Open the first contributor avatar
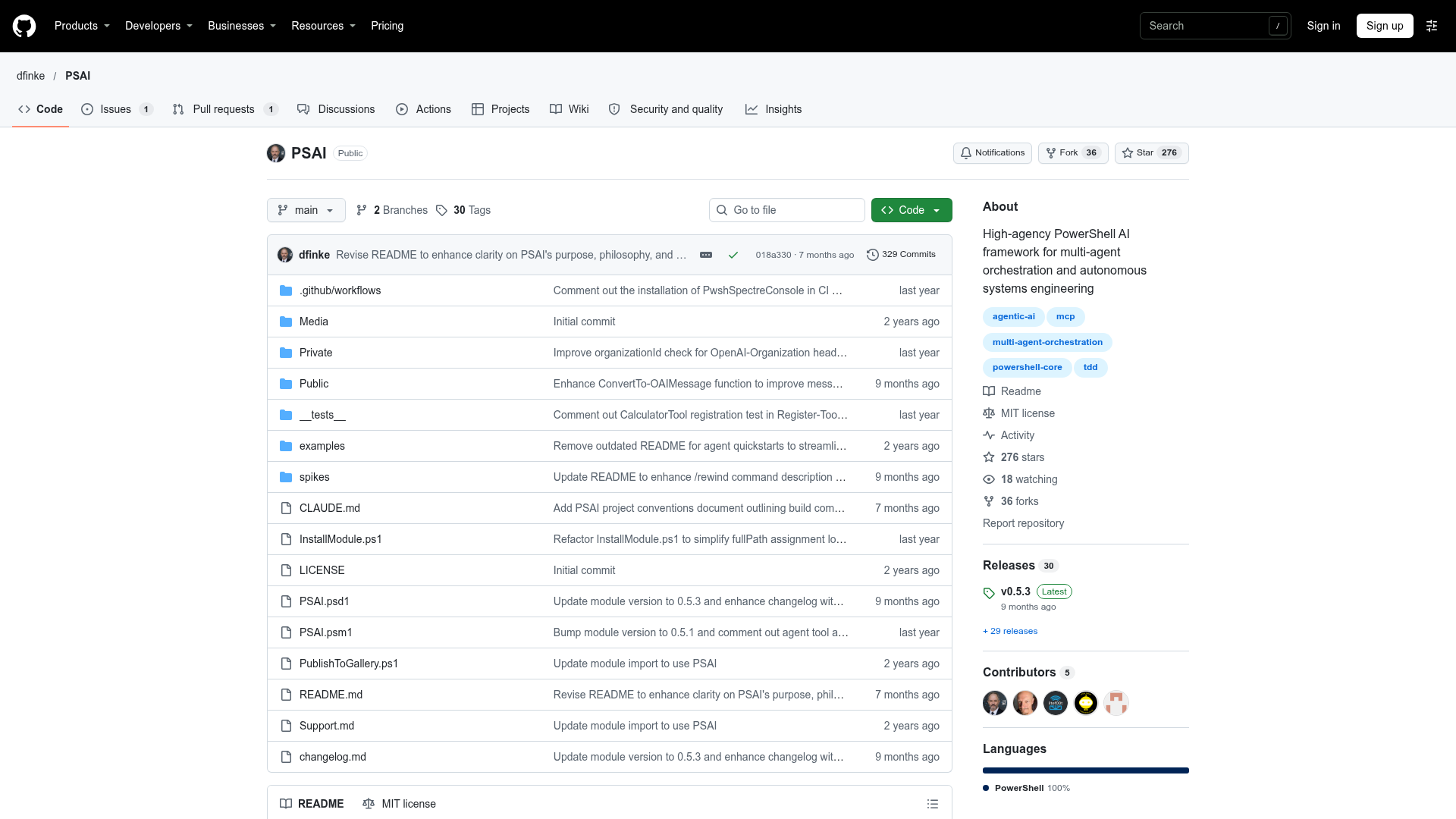 995,703
